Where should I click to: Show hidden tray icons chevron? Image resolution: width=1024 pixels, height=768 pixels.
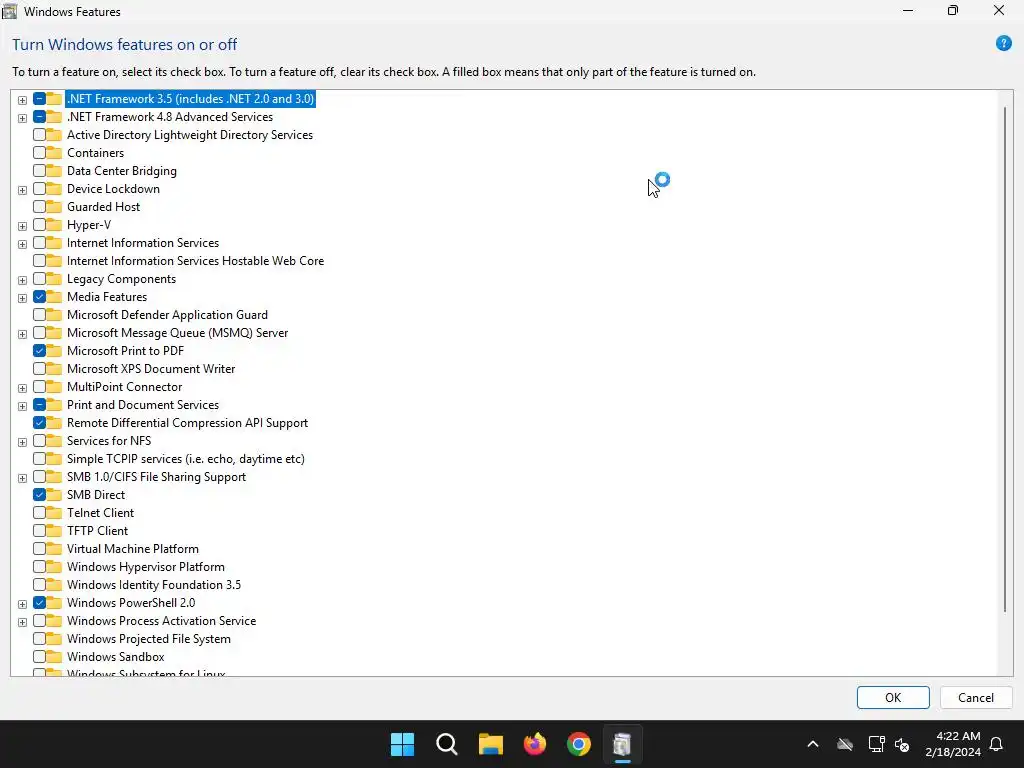pyautogui.click(x=812, y=744)
